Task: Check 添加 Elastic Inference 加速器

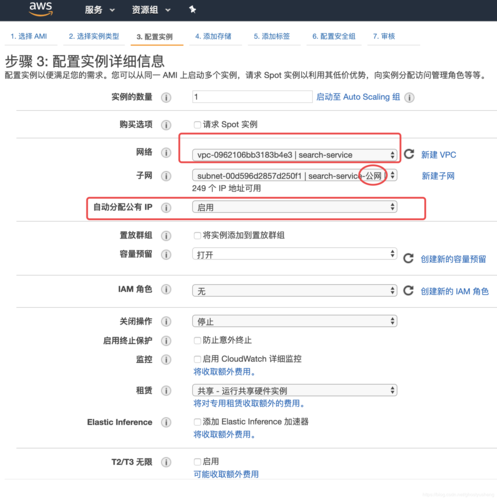Action: pyautogui.click(x=197, y=422)
